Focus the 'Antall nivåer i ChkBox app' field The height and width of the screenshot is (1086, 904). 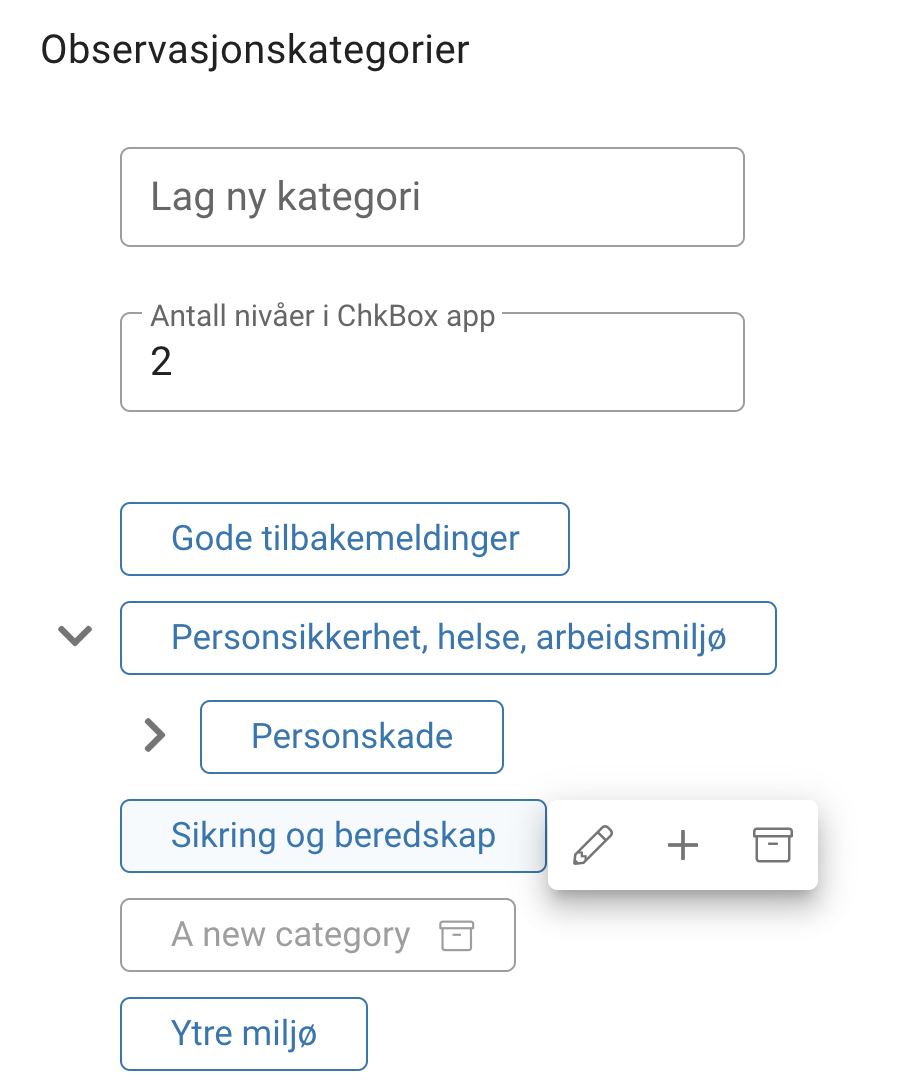(432, 361)
